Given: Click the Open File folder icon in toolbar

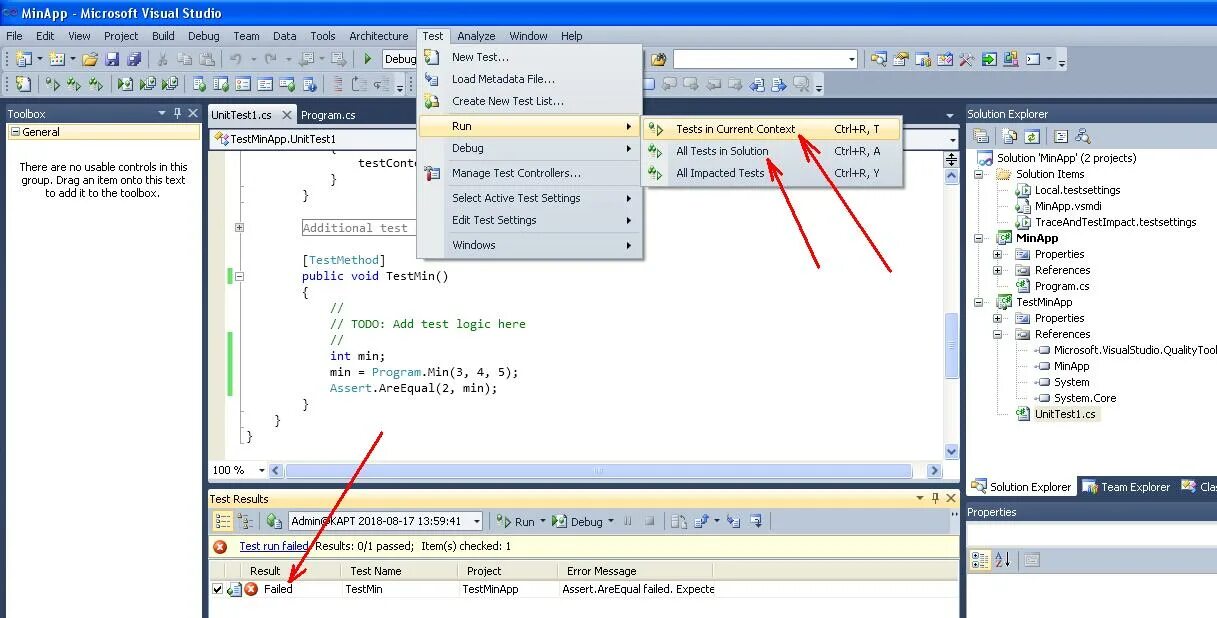Looking at the screenshot, I should click(x=90, y=59).
